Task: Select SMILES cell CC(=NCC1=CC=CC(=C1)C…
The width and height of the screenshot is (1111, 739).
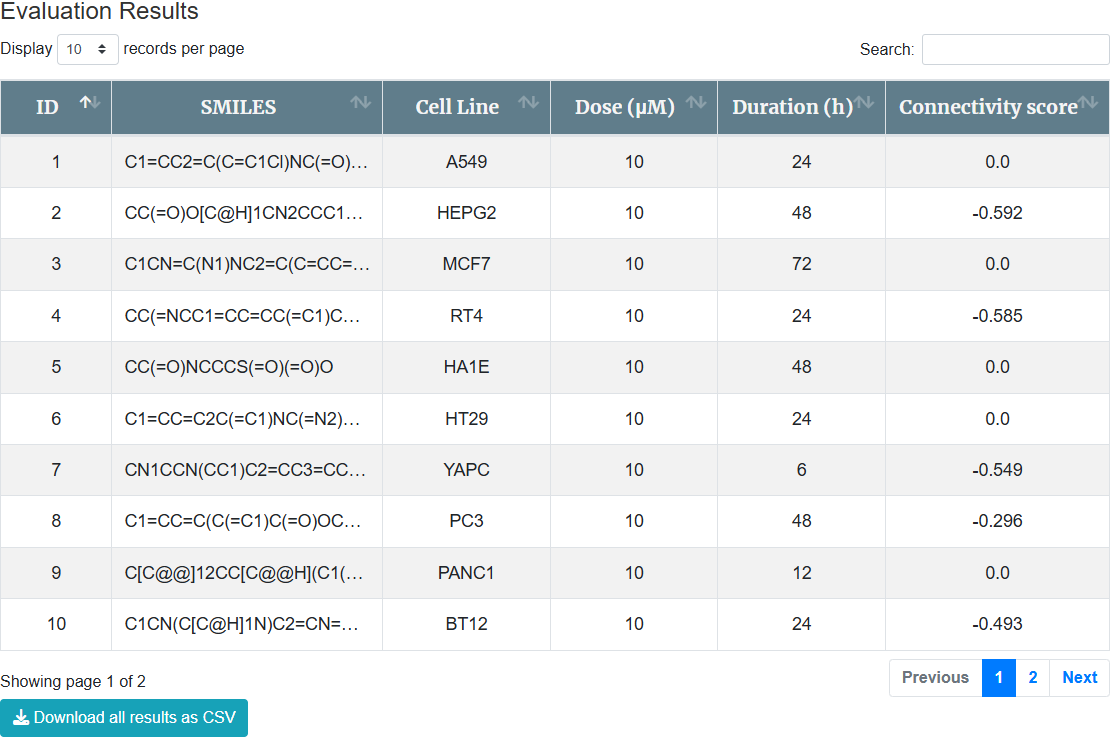Action: [x=242, y=316]
